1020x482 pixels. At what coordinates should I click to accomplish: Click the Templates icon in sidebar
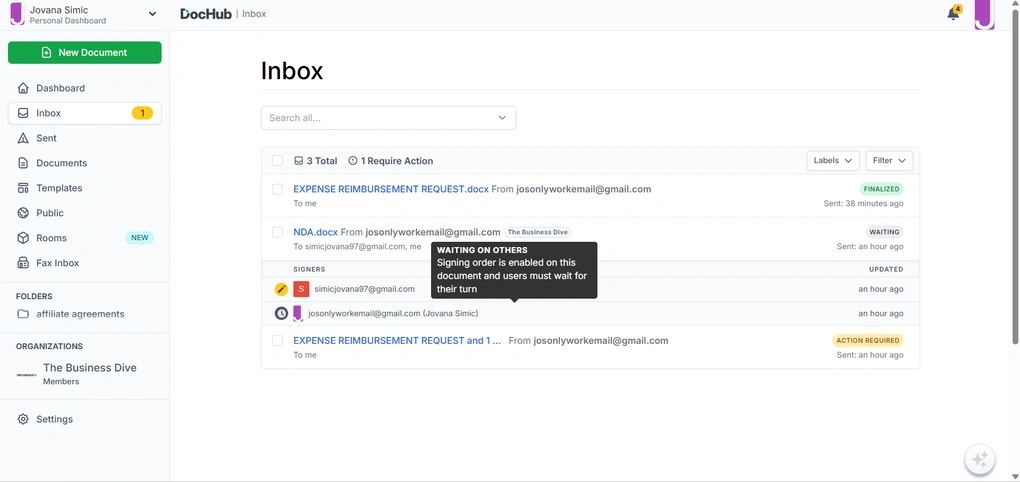click(x=23, y=188)
